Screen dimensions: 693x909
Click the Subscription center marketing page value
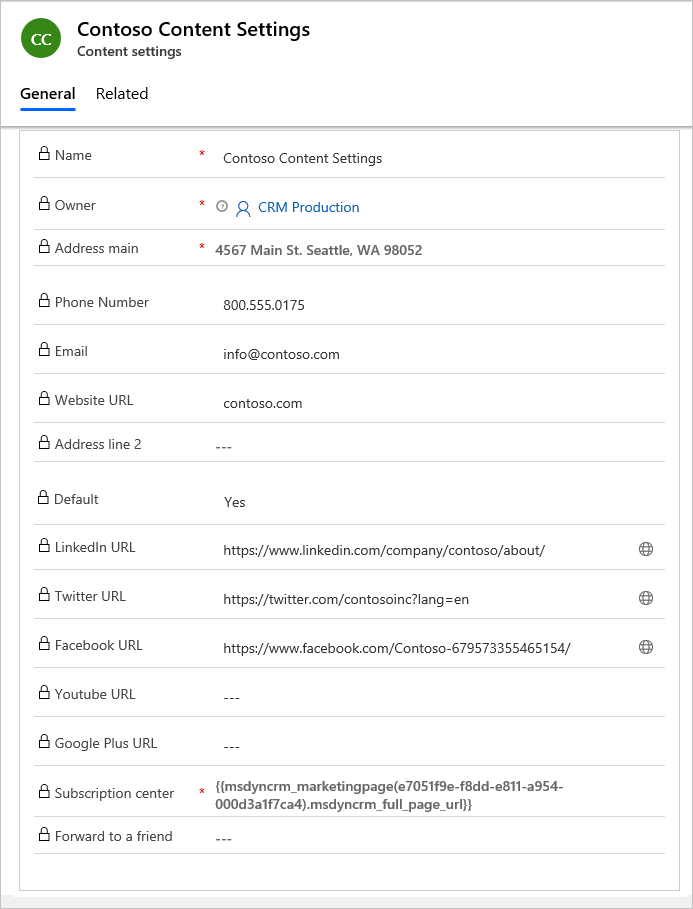pos(389,795)
